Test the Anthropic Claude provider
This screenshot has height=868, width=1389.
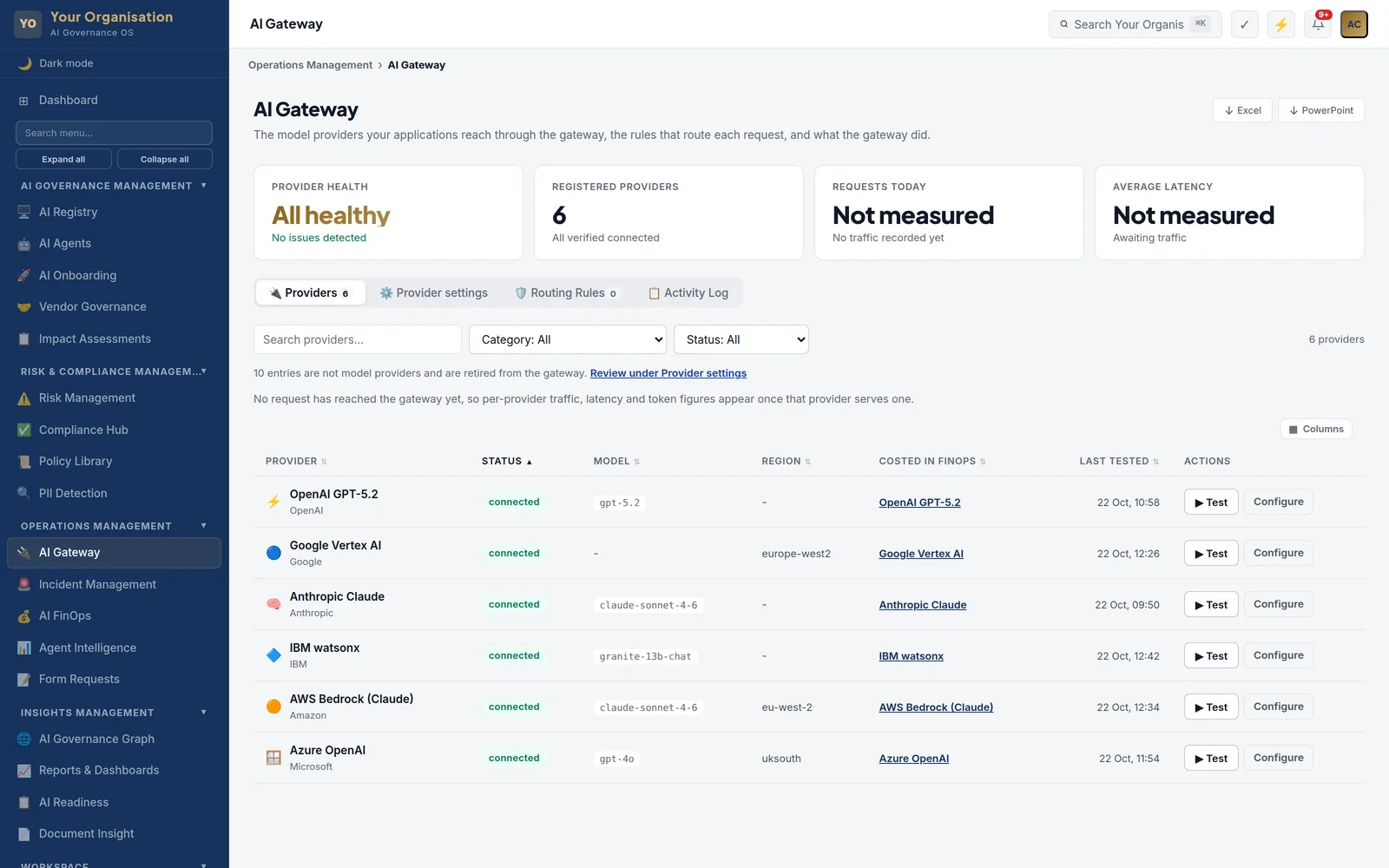click(x=1211, y=605)
